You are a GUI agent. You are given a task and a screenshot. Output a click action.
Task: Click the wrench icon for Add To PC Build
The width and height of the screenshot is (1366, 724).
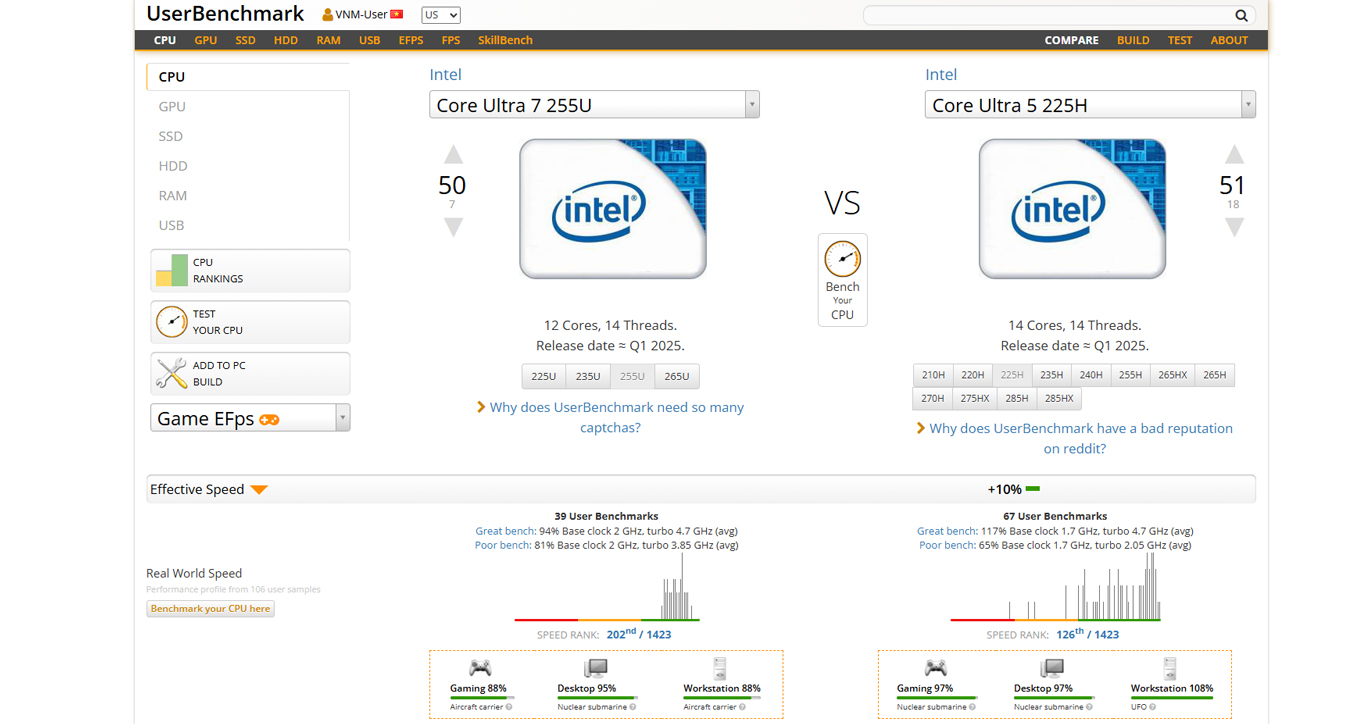click(x=171, y=372)
